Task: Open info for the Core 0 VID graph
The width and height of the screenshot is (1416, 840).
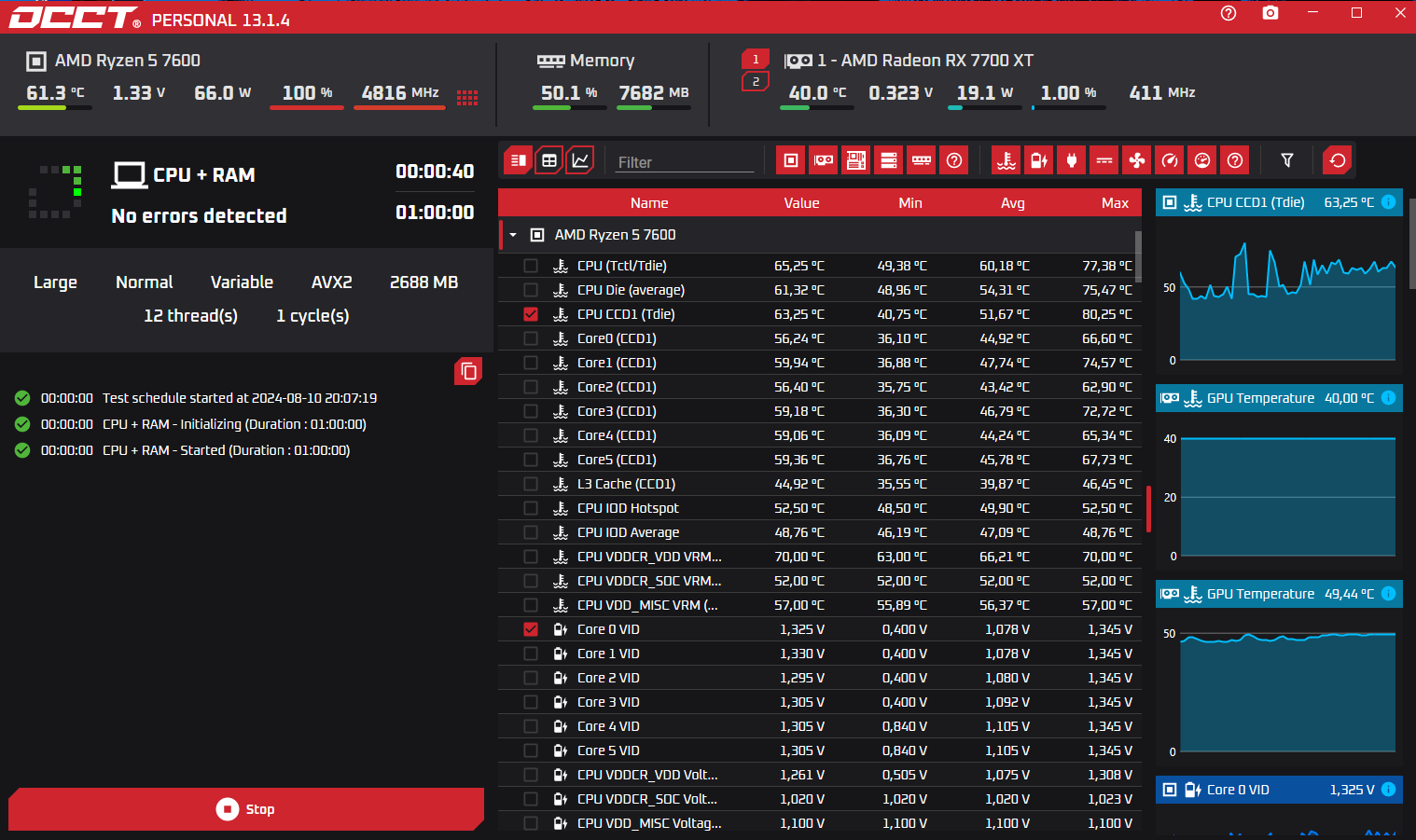Action: coord(1388,790)
